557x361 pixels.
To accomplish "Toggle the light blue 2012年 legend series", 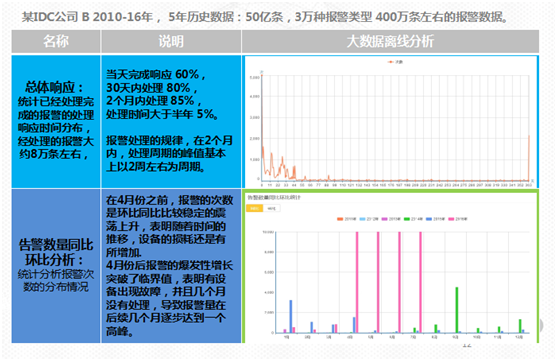I will coord(369,219).
